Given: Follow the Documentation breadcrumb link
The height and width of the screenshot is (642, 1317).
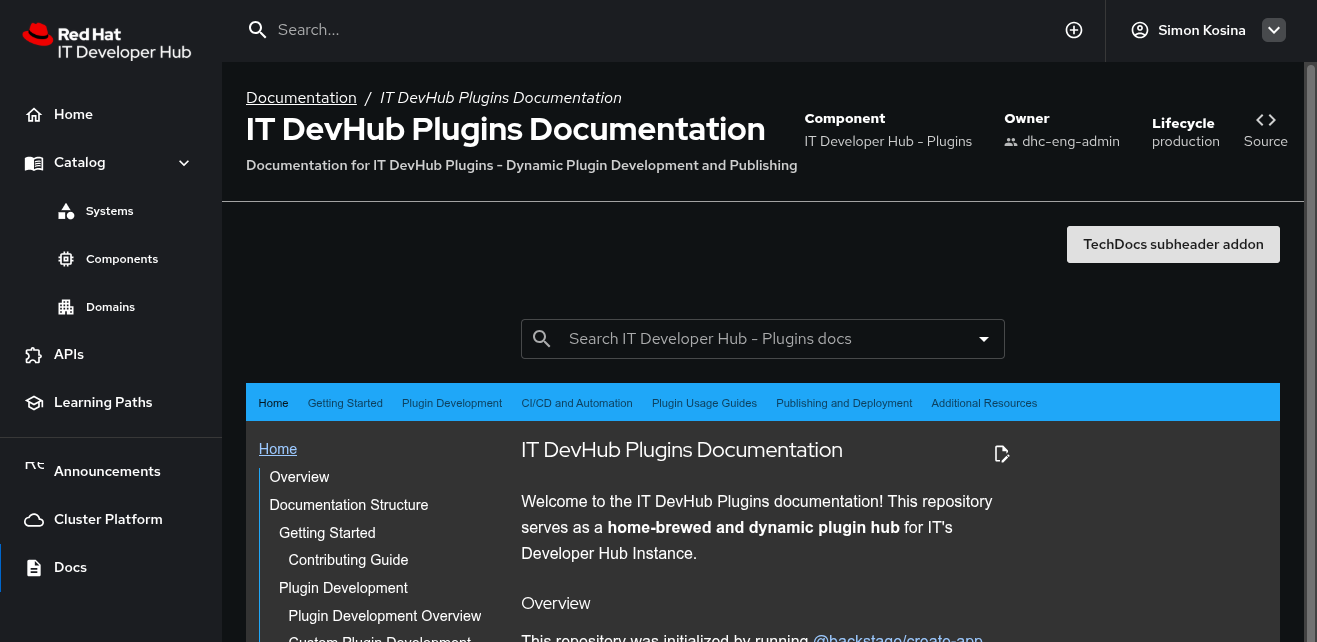Looking at the screenshot, I should coord(301,98).
